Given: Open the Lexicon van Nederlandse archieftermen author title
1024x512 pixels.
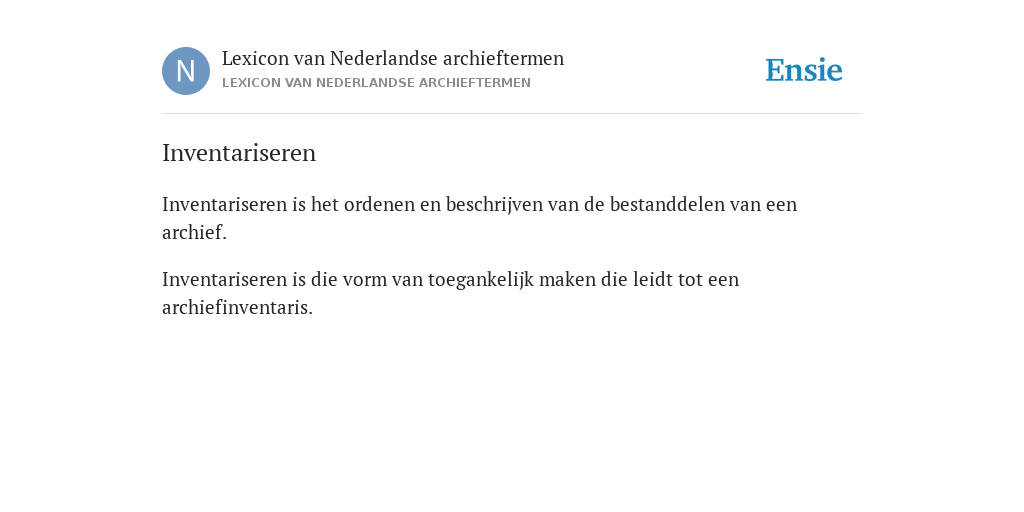Looking at the screenshot, I should click(x=392, y=58).
